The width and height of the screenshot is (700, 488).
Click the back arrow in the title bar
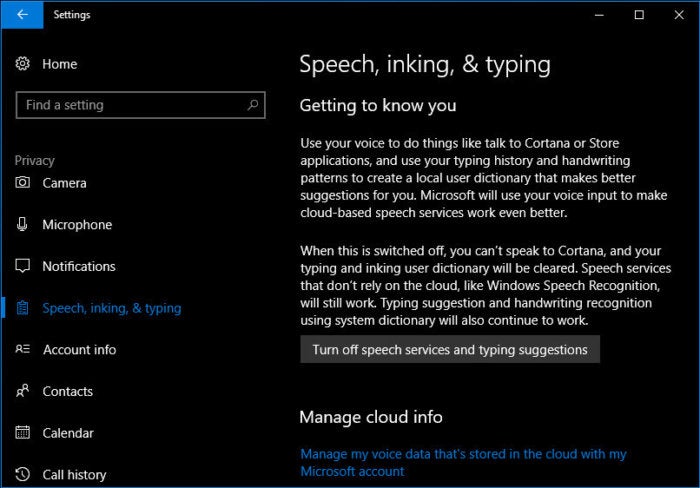tap(22, 14)
